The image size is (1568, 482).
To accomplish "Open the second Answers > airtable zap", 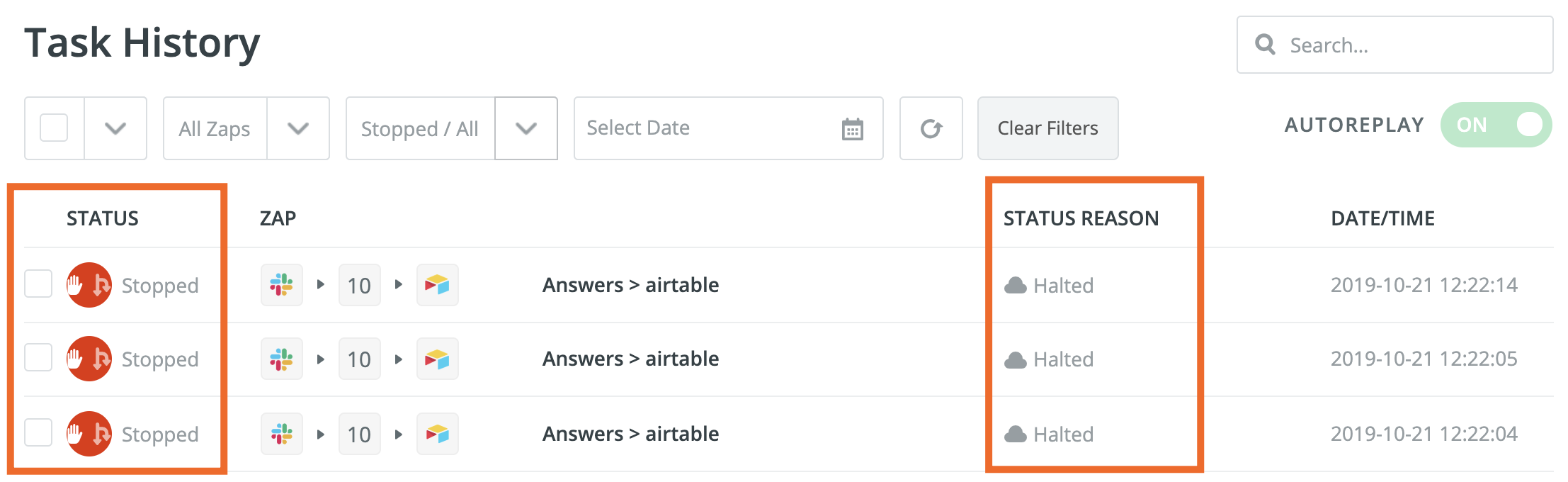I will (630, 359).
